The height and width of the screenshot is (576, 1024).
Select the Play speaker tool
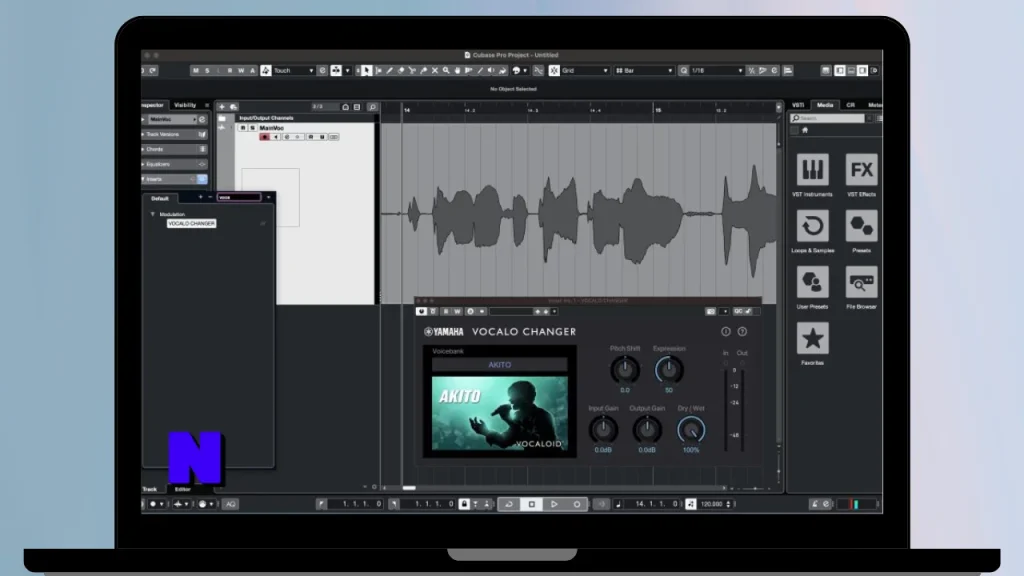[x=491, y=71]
